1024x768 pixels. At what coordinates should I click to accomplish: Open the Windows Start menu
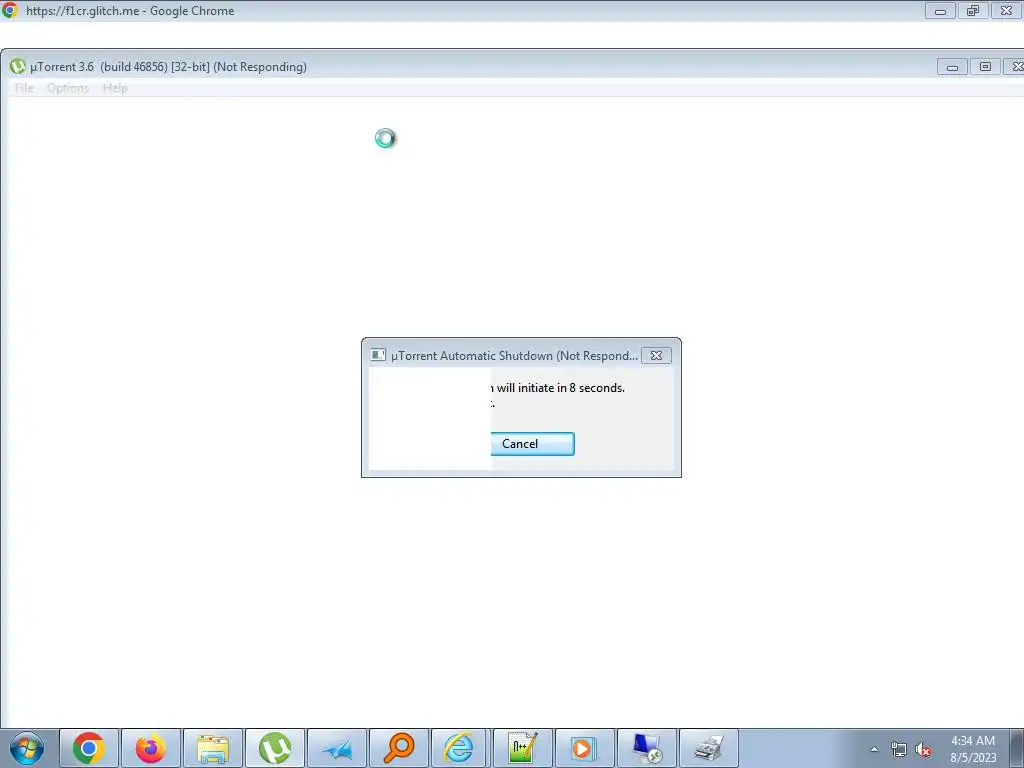click(27, 748)
